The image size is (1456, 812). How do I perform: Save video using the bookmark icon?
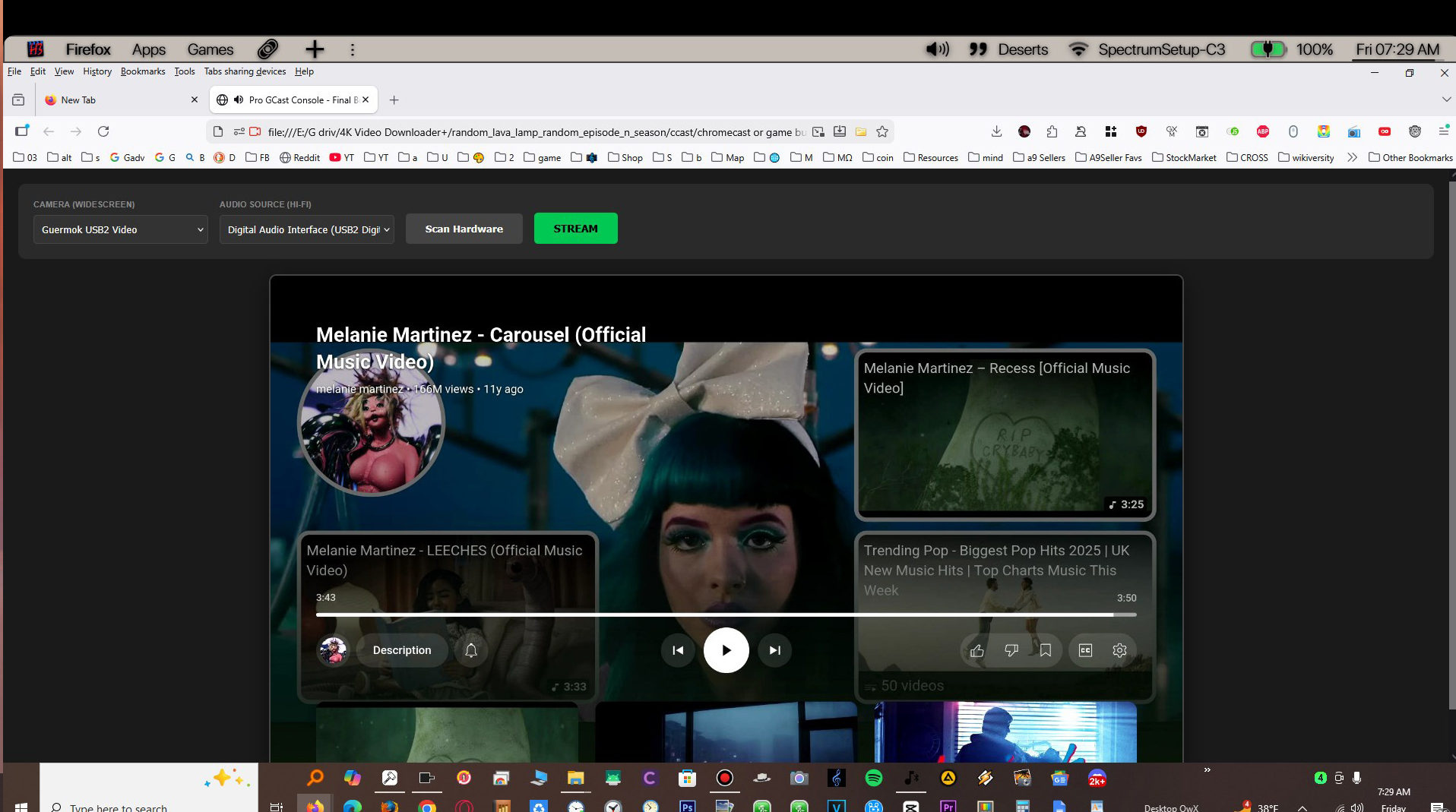1046,650
